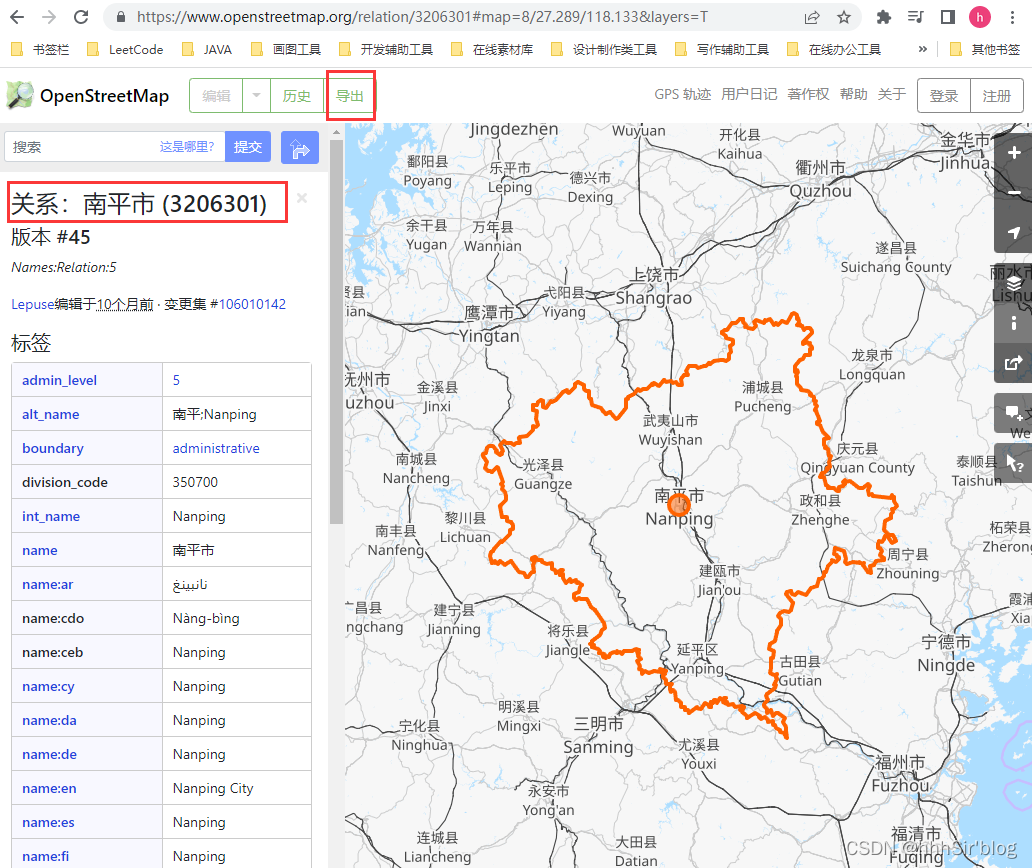Viewport: 1032px width, 868px height.
Task: Open 用户日记 link
Action: coord(749,94)
